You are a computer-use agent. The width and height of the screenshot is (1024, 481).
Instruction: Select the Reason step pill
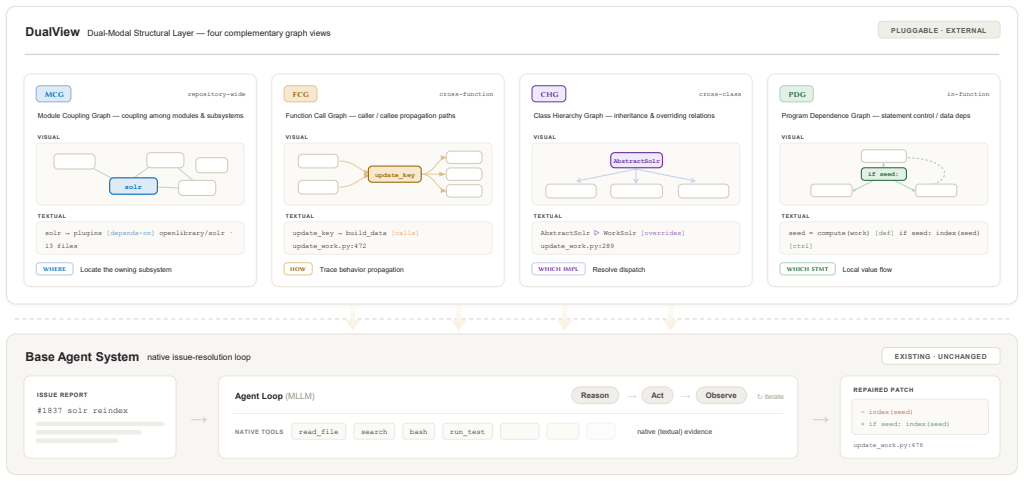pyautogui.click(x=595, y=396)
